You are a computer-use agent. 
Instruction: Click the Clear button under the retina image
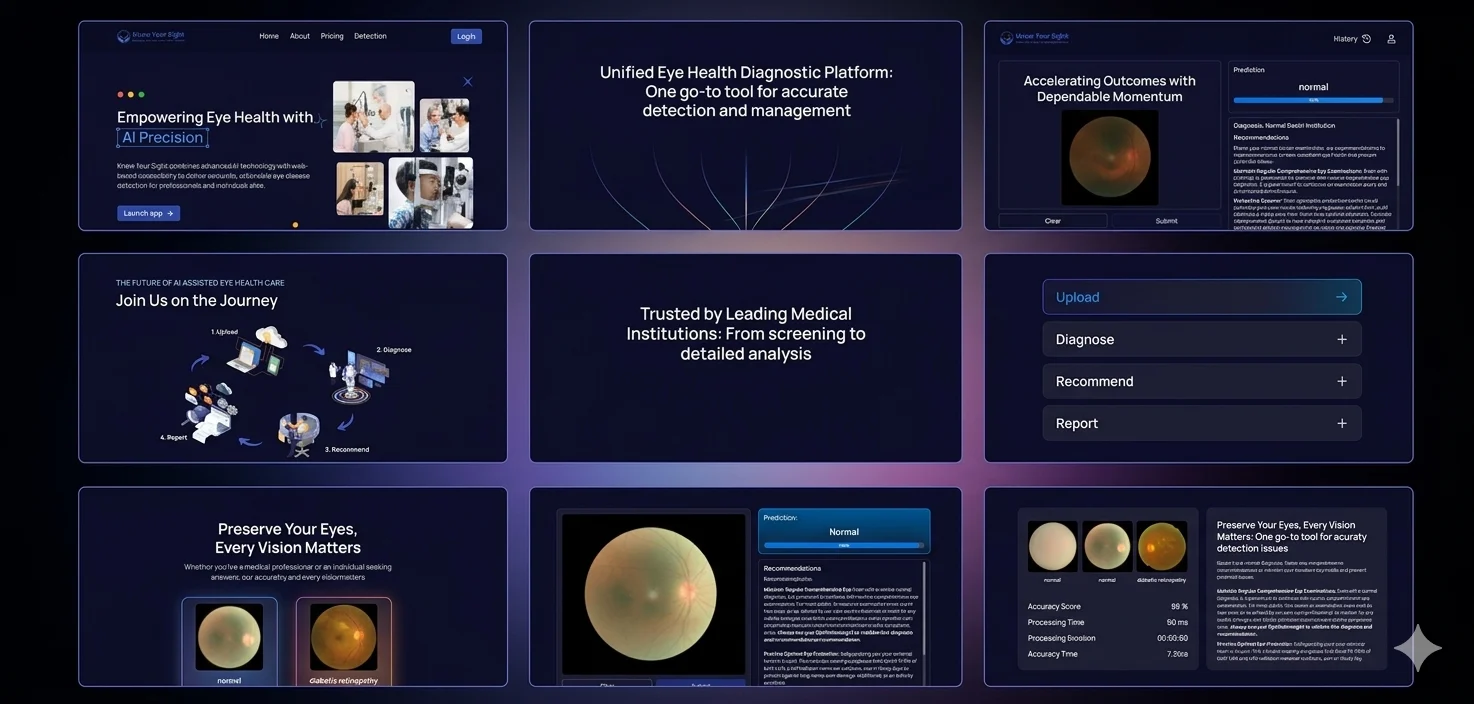(1053, 221)
